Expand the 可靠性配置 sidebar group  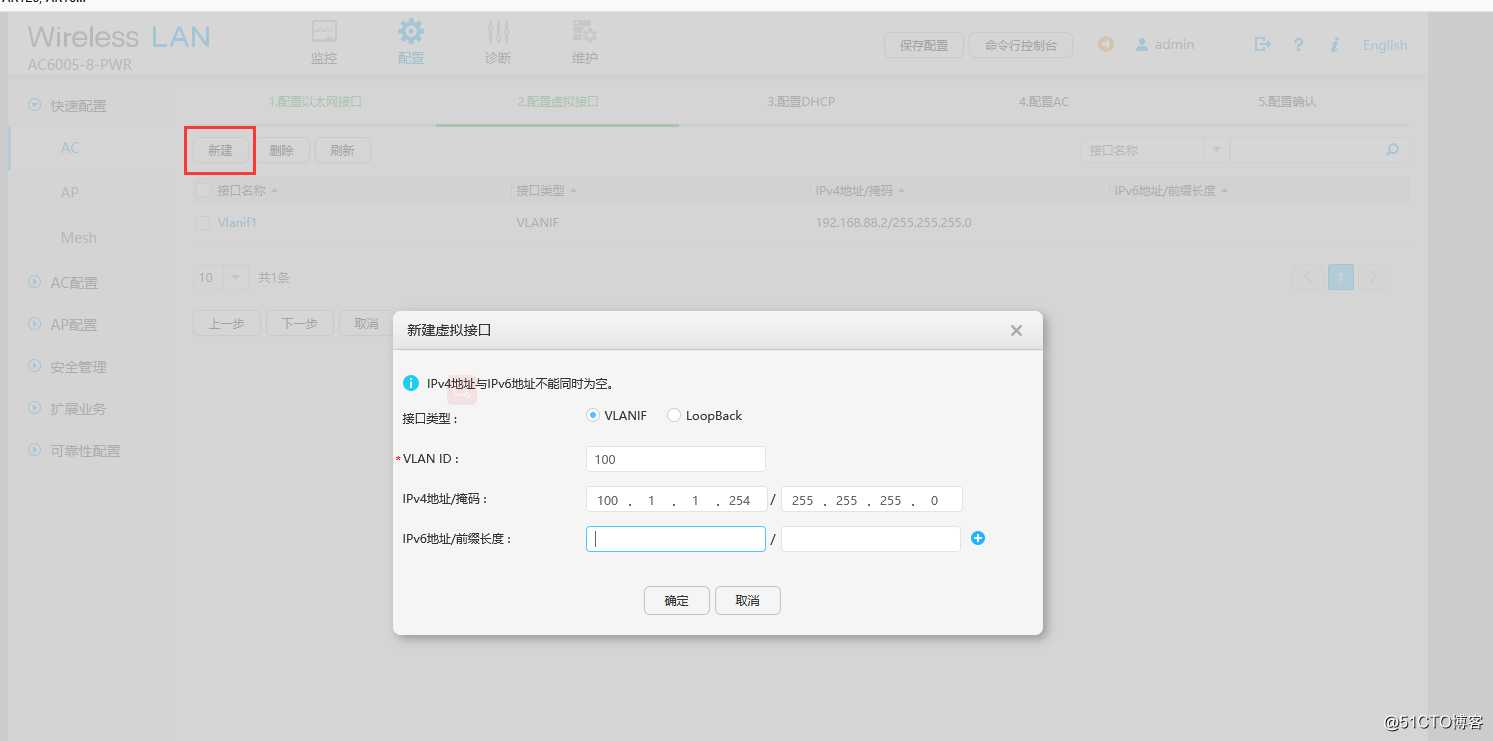tap(35, 451)
